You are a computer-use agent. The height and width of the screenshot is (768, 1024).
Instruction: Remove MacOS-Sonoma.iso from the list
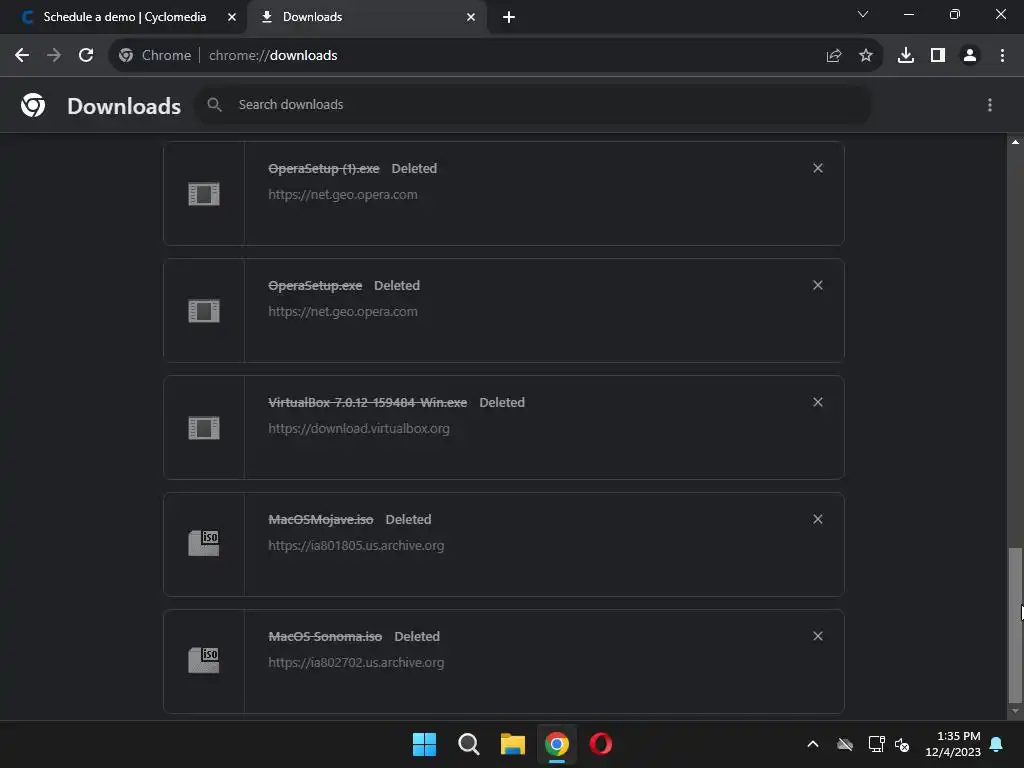818,636
